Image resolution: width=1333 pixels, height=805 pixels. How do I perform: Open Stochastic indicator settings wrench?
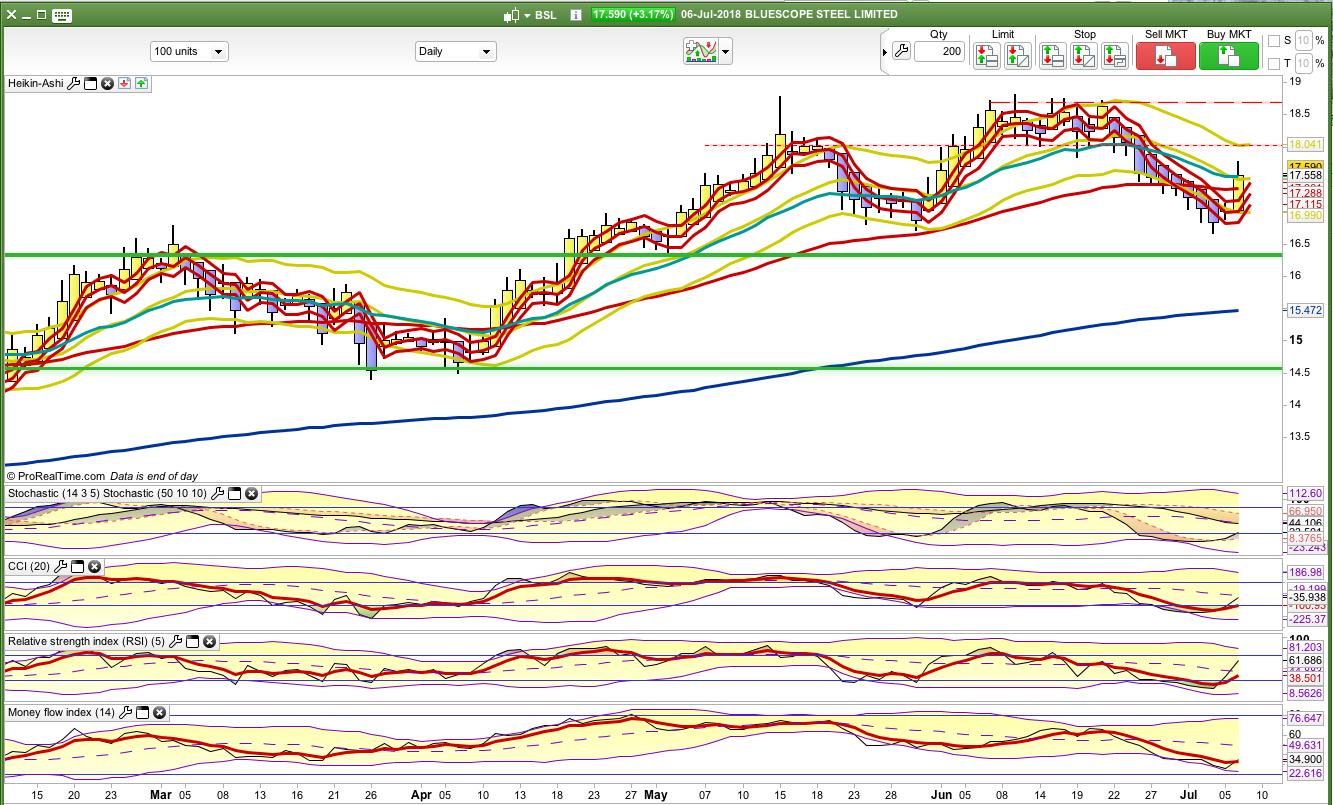click(x=218, y=494)
